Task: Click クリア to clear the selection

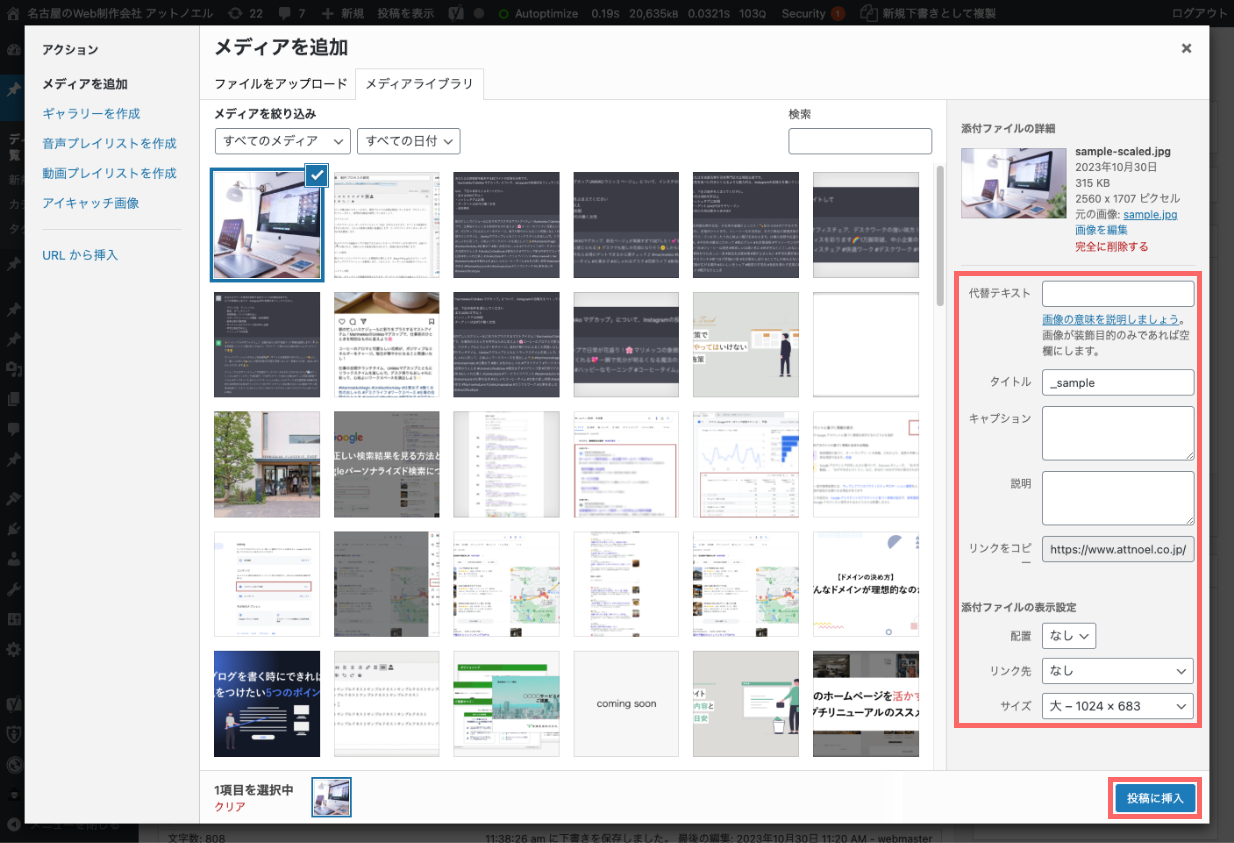Action: tap(230, 807)
